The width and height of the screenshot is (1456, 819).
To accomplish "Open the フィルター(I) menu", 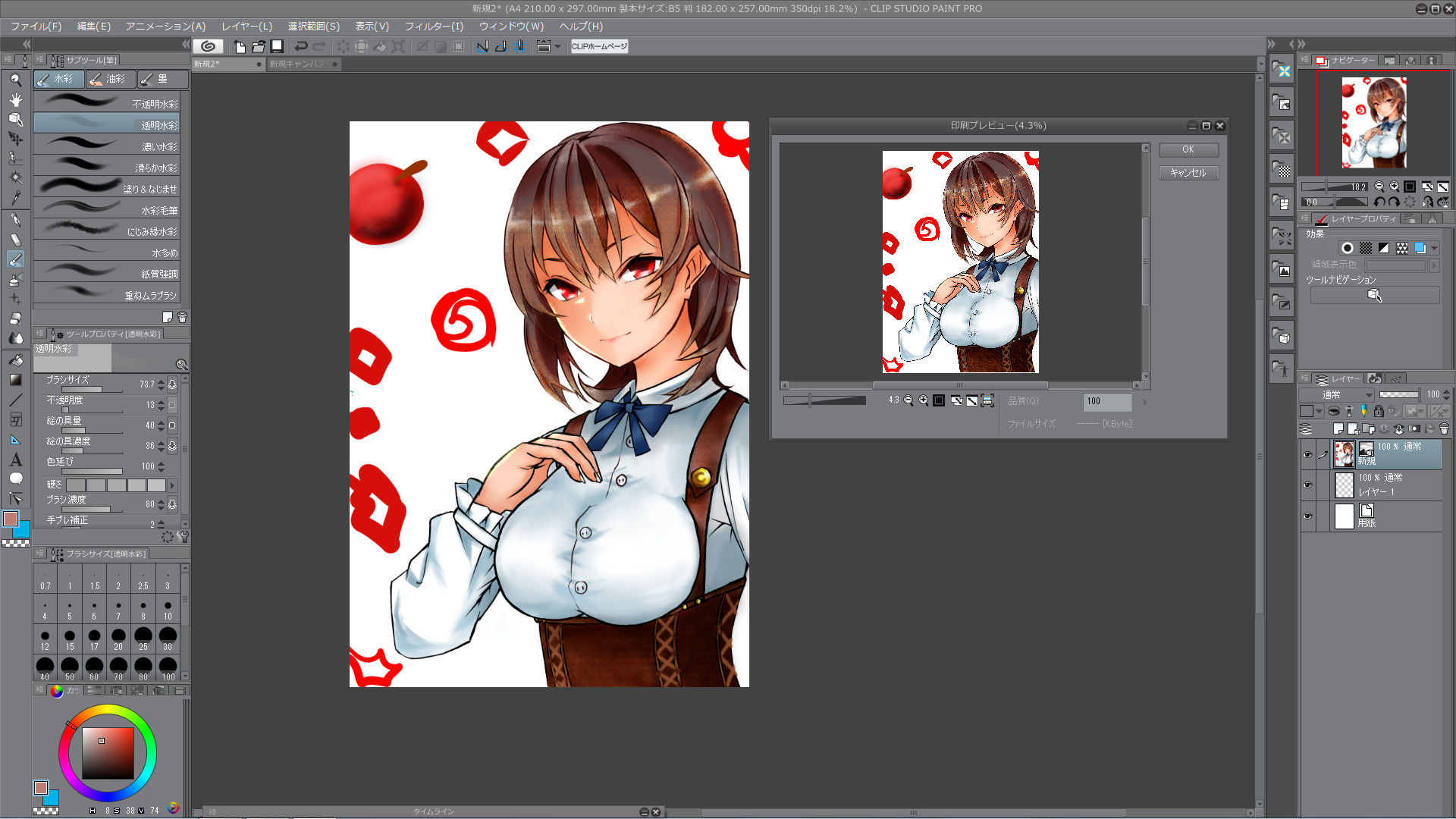I will [x=434, y=27].
